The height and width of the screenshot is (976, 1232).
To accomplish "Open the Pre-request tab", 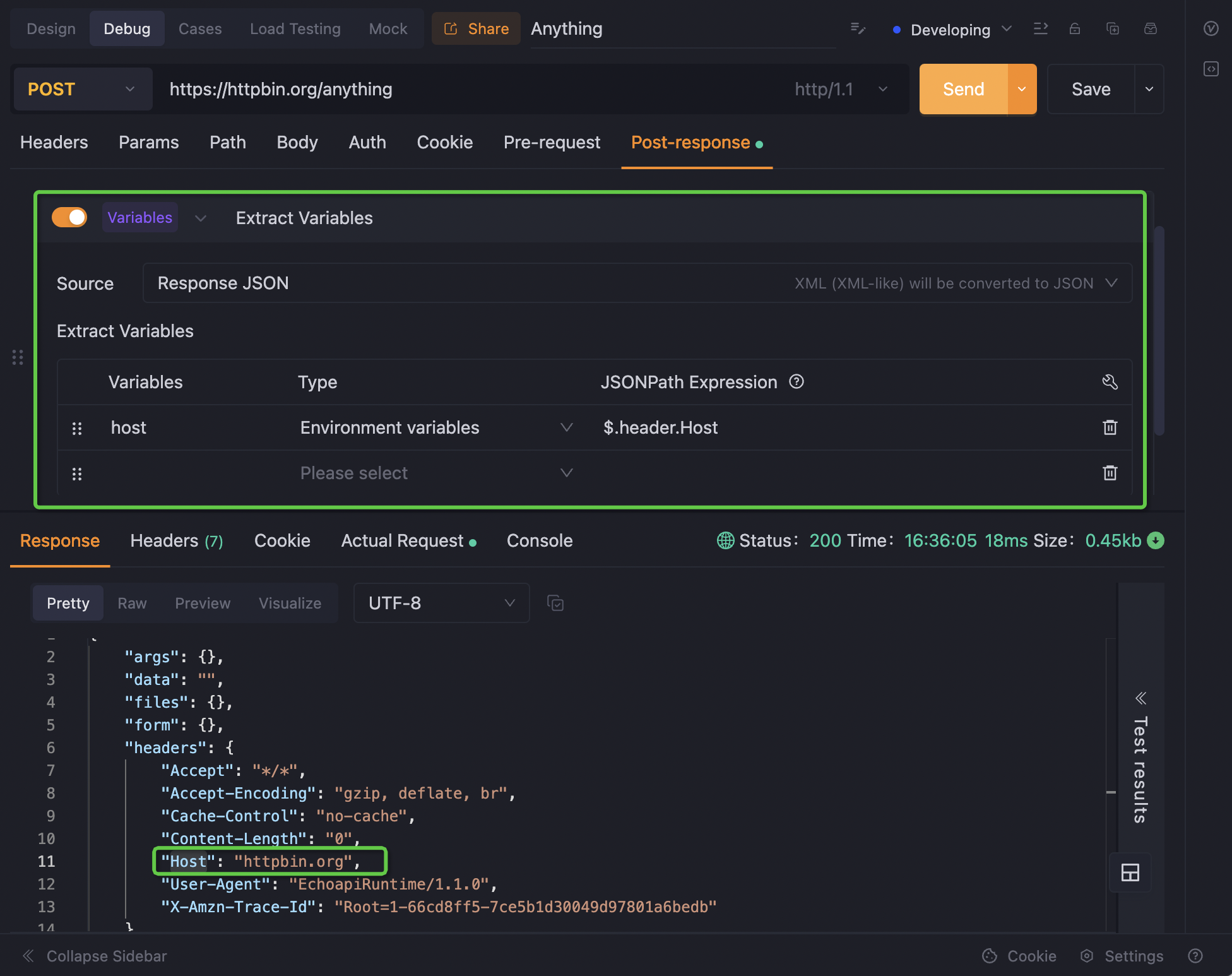I will point(552,143).
